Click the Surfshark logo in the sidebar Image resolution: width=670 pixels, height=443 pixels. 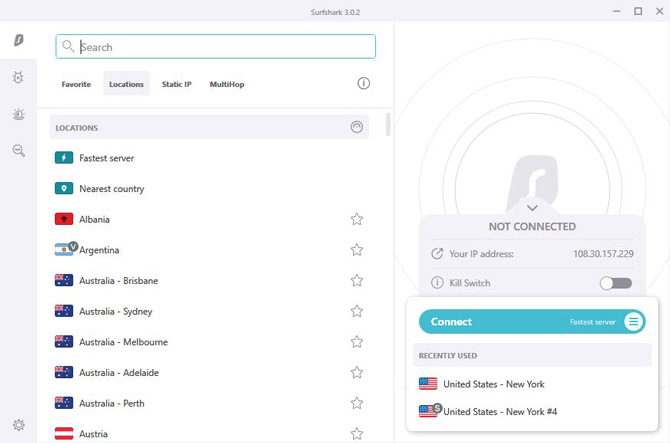pos(19,40)
